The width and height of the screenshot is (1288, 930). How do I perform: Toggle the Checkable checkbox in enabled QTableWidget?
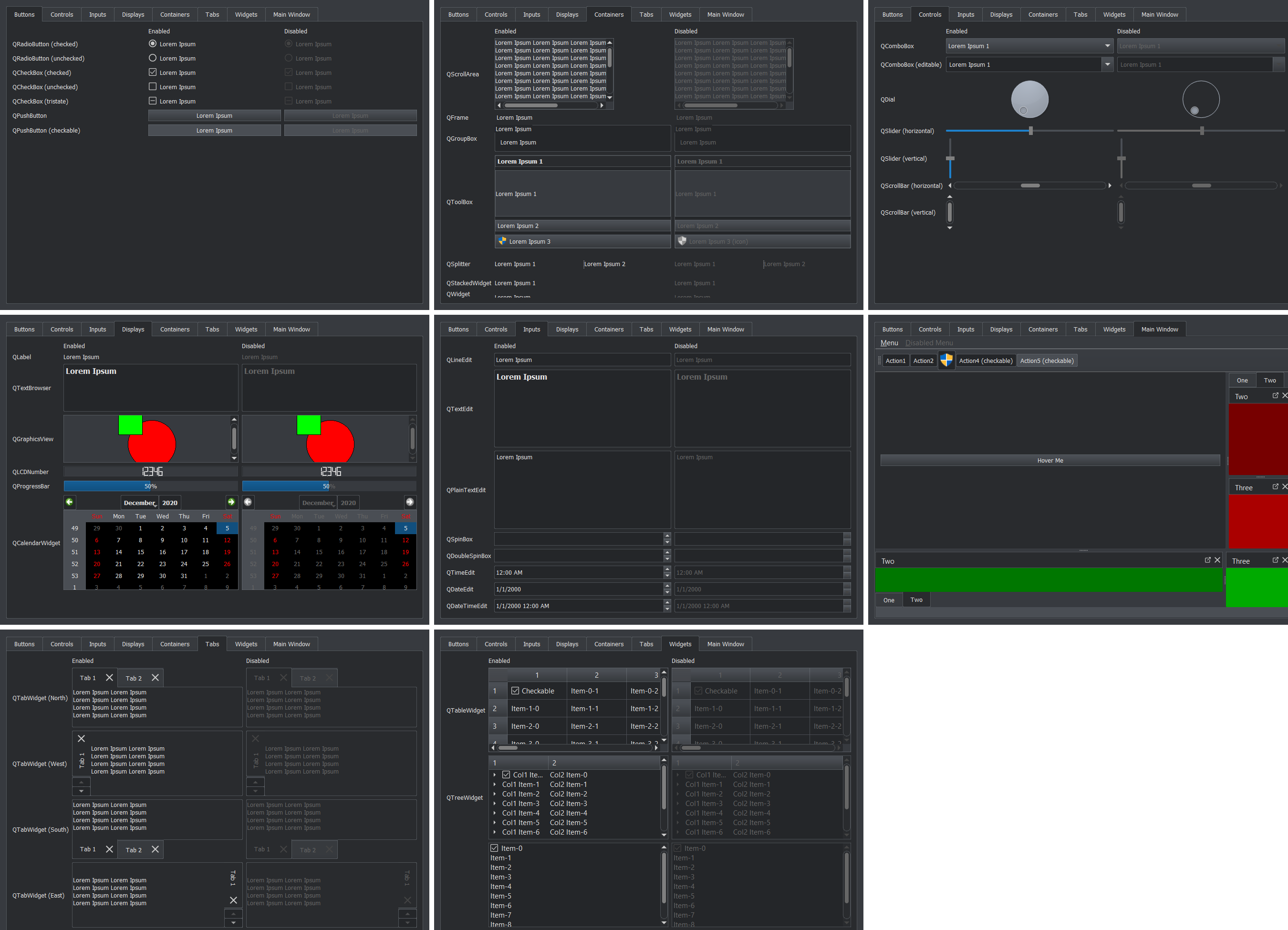515,691
